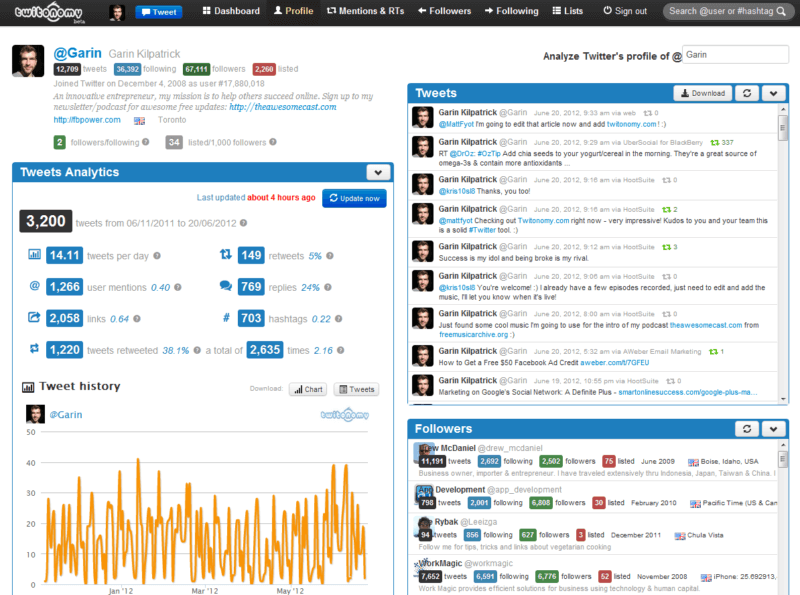This screenshot has width=800, height=595.
Task: Click the green retweet icon showing 337
Action: [715, 142]
